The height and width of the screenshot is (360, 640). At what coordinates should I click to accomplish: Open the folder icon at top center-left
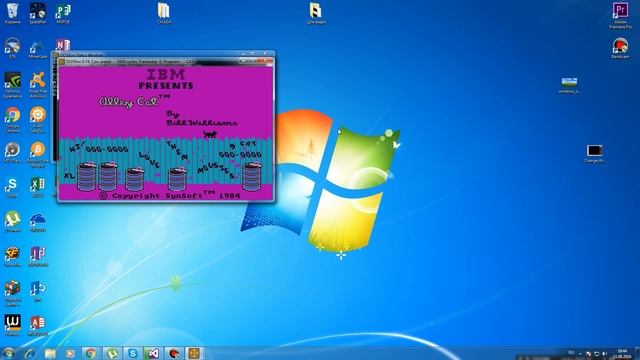coord(164,12)
